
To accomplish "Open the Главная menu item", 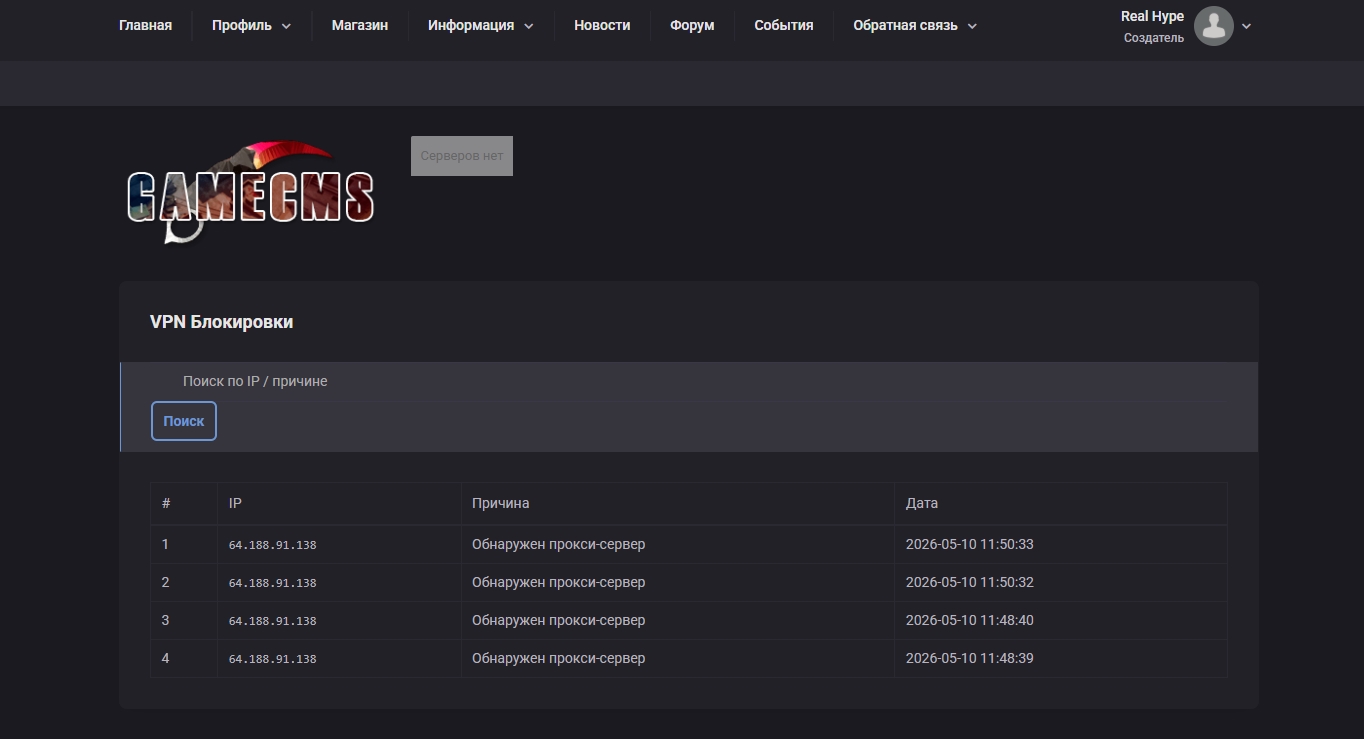I will point(145,25).
